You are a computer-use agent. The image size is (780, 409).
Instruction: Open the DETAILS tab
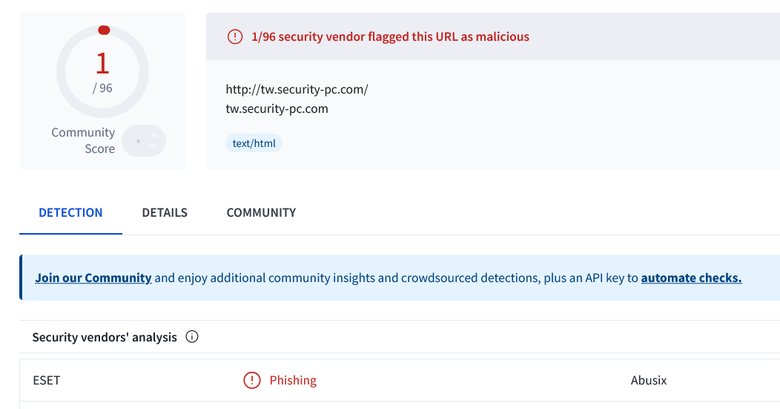tap(165, 212)
